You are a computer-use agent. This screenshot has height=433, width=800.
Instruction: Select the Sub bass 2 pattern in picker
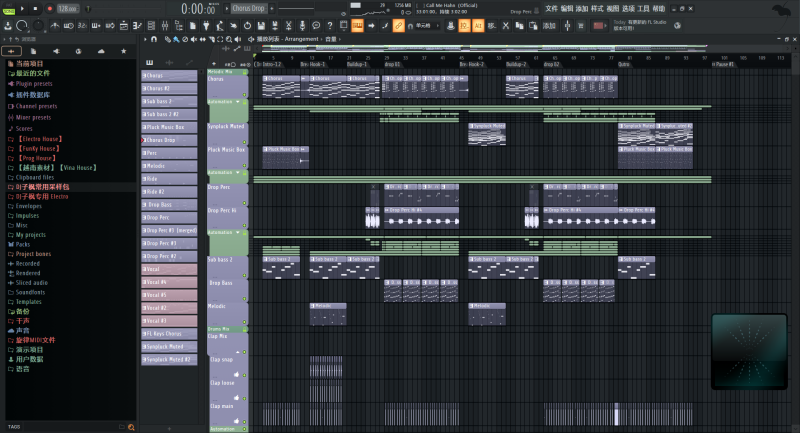click(169, 101)
